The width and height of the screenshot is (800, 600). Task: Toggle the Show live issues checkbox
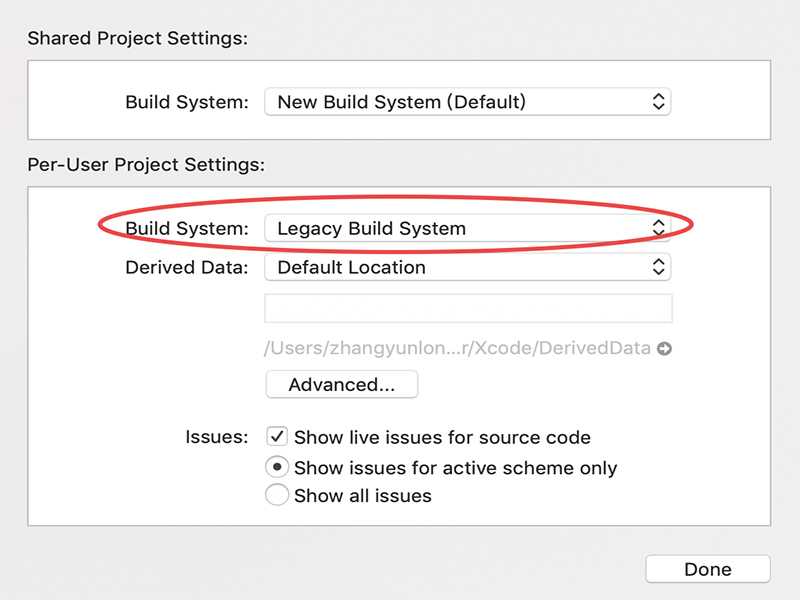click(x=277, y=437)
